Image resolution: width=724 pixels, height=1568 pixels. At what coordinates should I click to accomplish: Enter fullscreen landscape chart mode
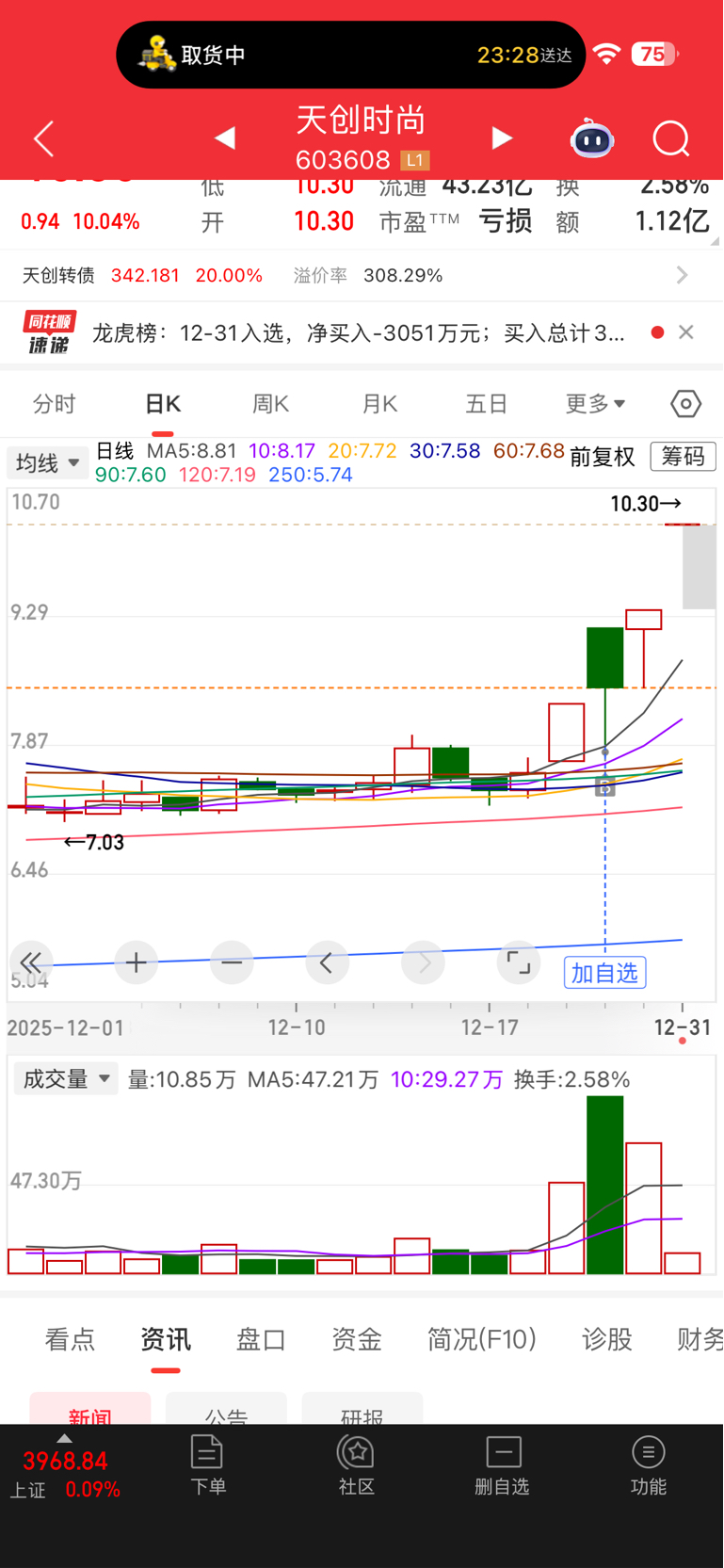tap(519, 962)
